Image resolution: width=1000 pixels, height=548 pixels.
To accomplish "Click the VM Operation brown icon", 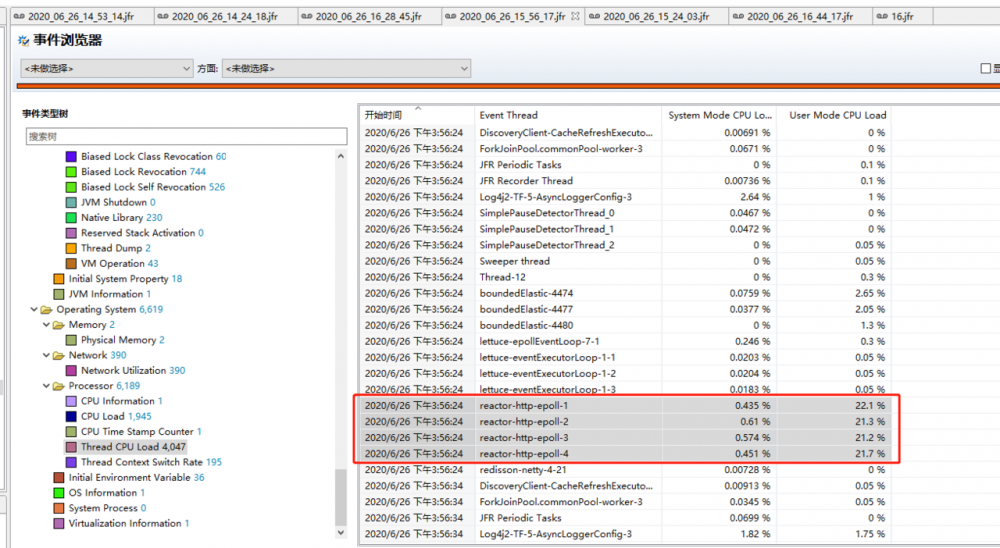I will (x=71, y=263).
